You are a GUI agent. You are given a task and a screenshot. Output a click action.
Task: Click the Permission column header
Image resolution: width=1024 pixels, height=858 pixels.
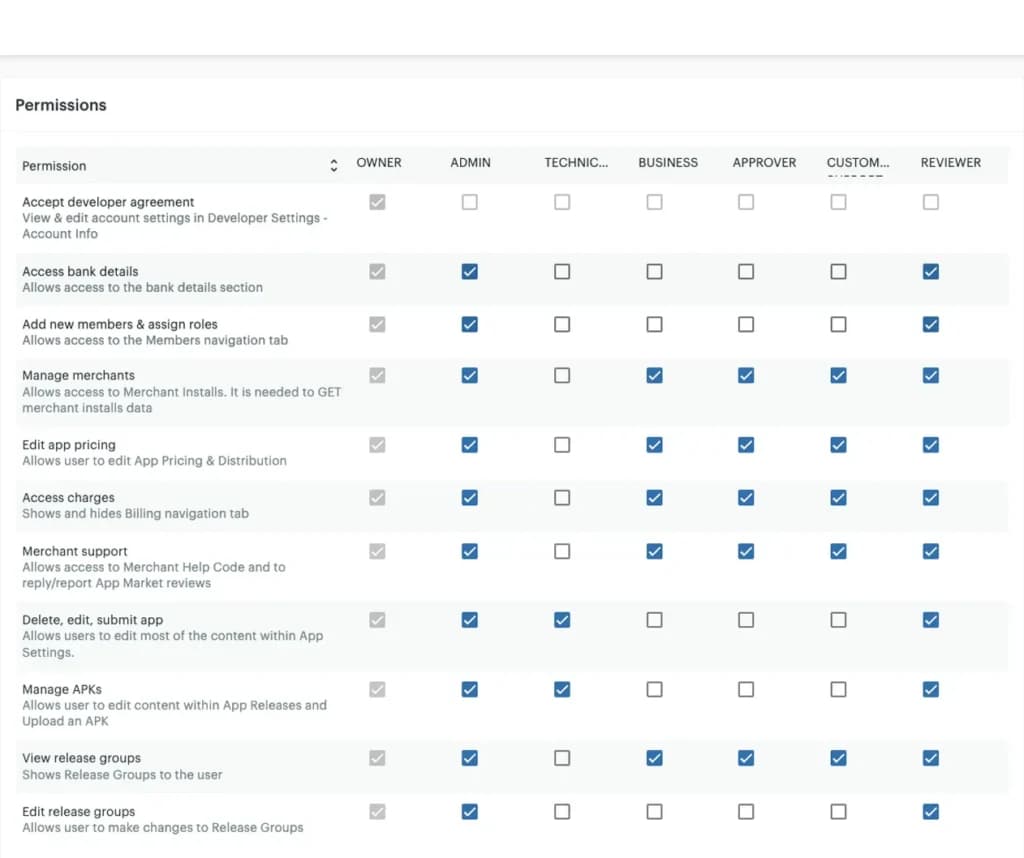tap(54, 166)
